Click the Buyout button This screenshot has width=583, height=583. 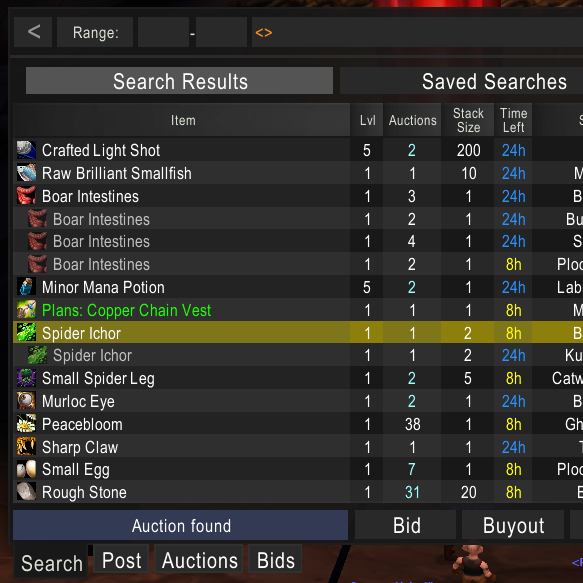(513, 526)
